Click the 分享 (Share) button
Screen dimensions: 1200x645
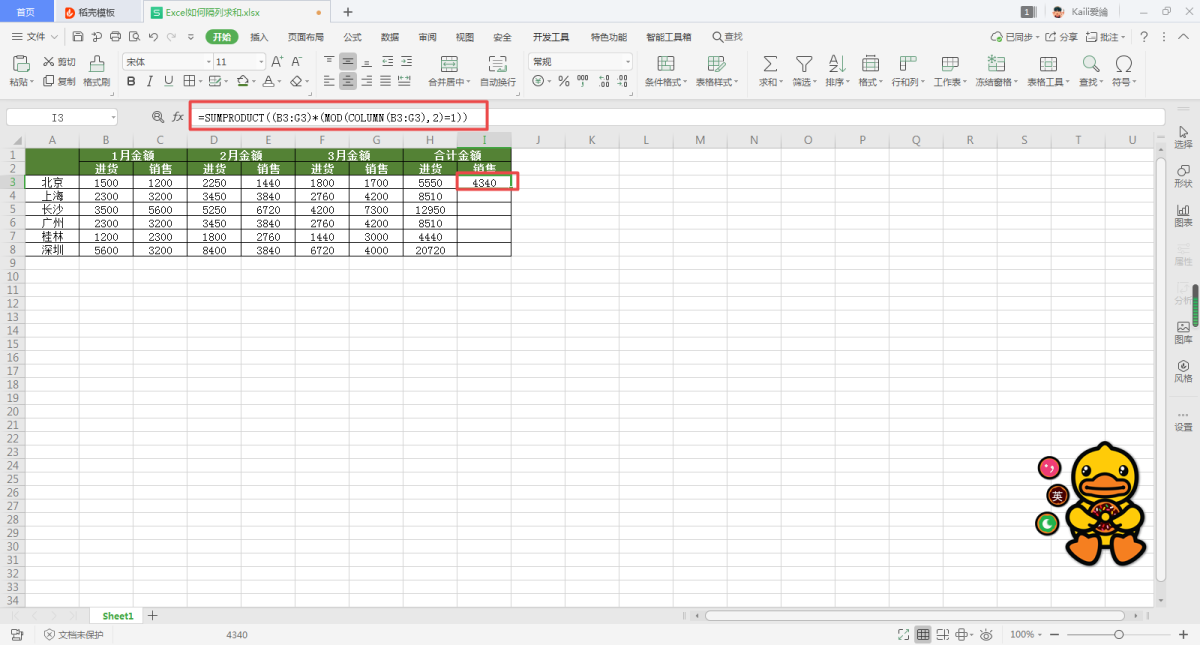point(1063,37)
